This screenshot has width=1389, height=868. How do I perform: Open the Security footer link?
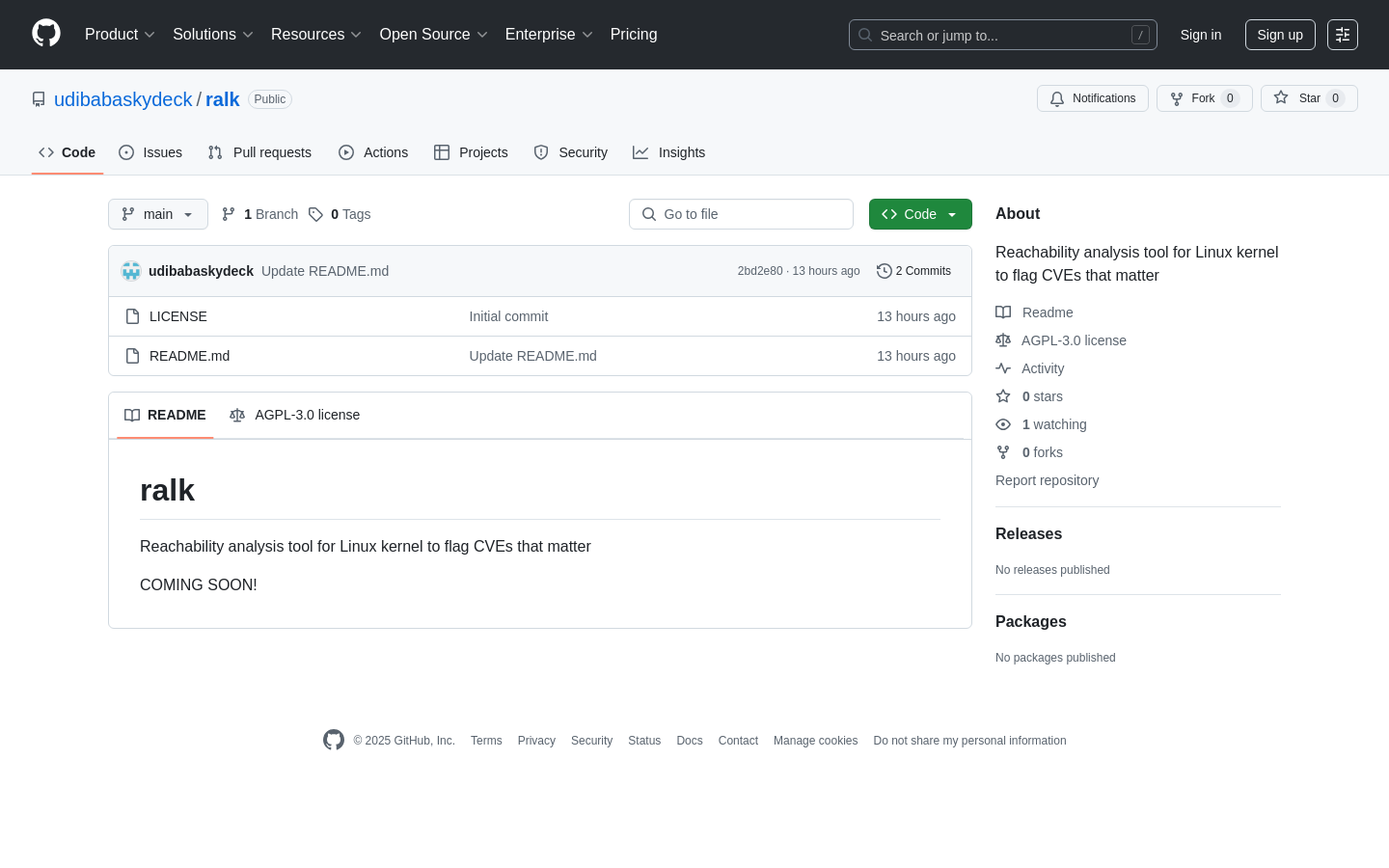pyautogui.click(x=591, y=741)
